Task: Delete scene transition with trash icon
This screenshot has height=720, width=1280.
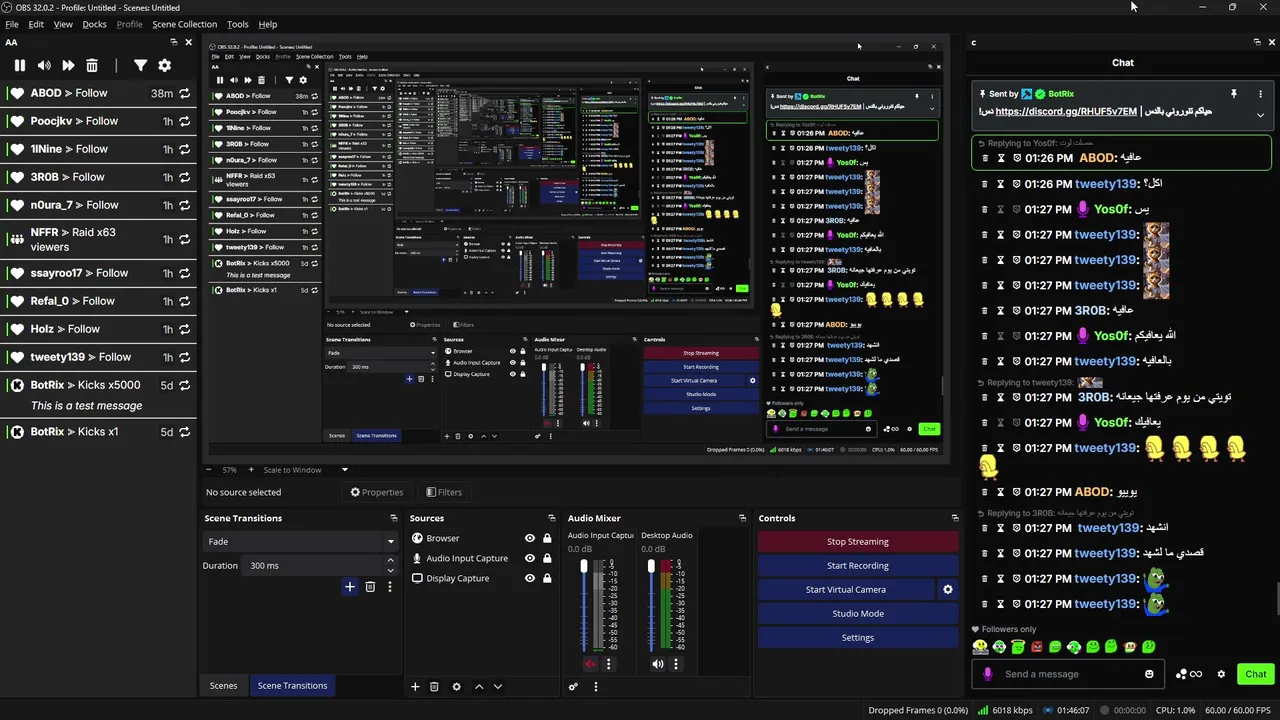Action: [370, 587]
